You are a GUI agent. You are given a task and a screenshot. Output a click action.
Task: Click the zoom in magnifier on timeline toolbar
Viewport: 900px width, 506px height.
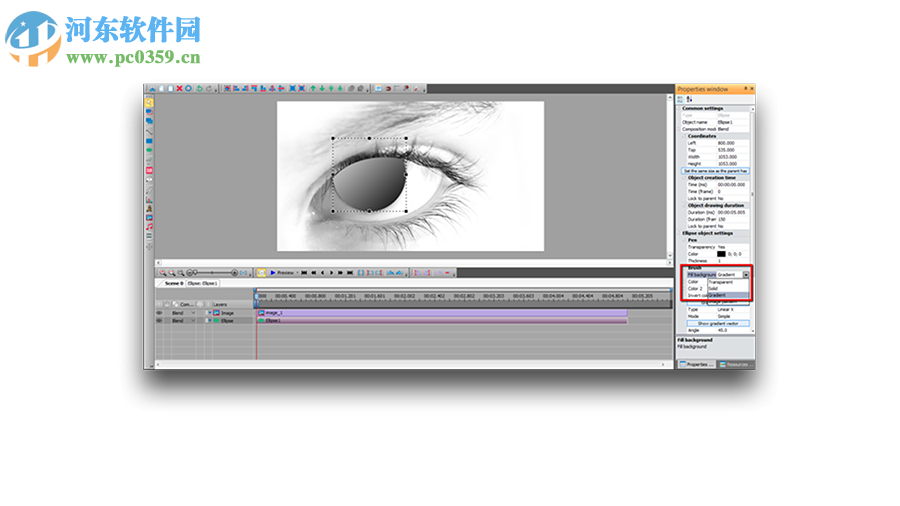pos(163,273)
